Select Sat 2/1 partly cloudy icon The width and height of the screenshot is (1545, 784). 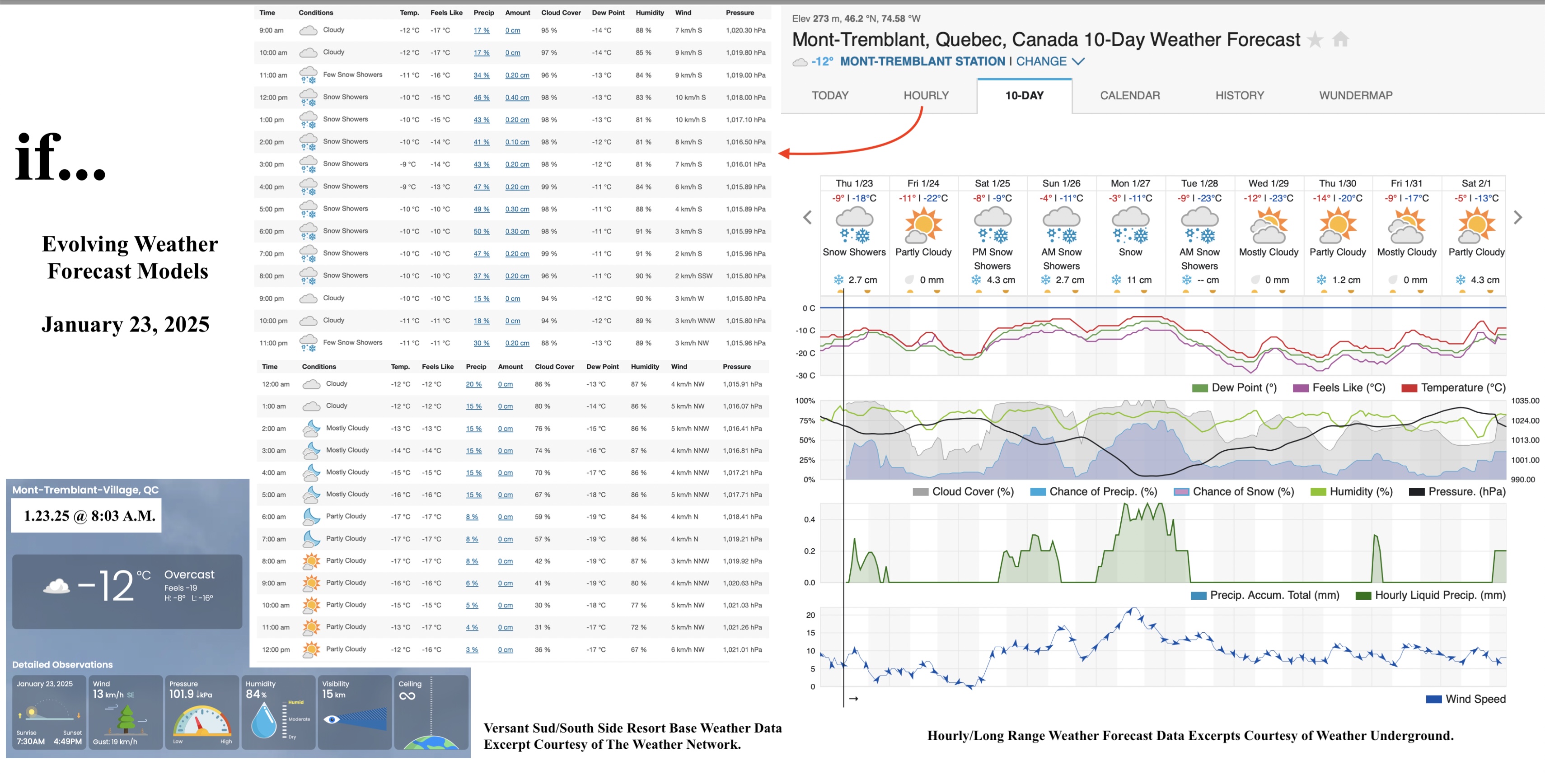[1476, 225]
